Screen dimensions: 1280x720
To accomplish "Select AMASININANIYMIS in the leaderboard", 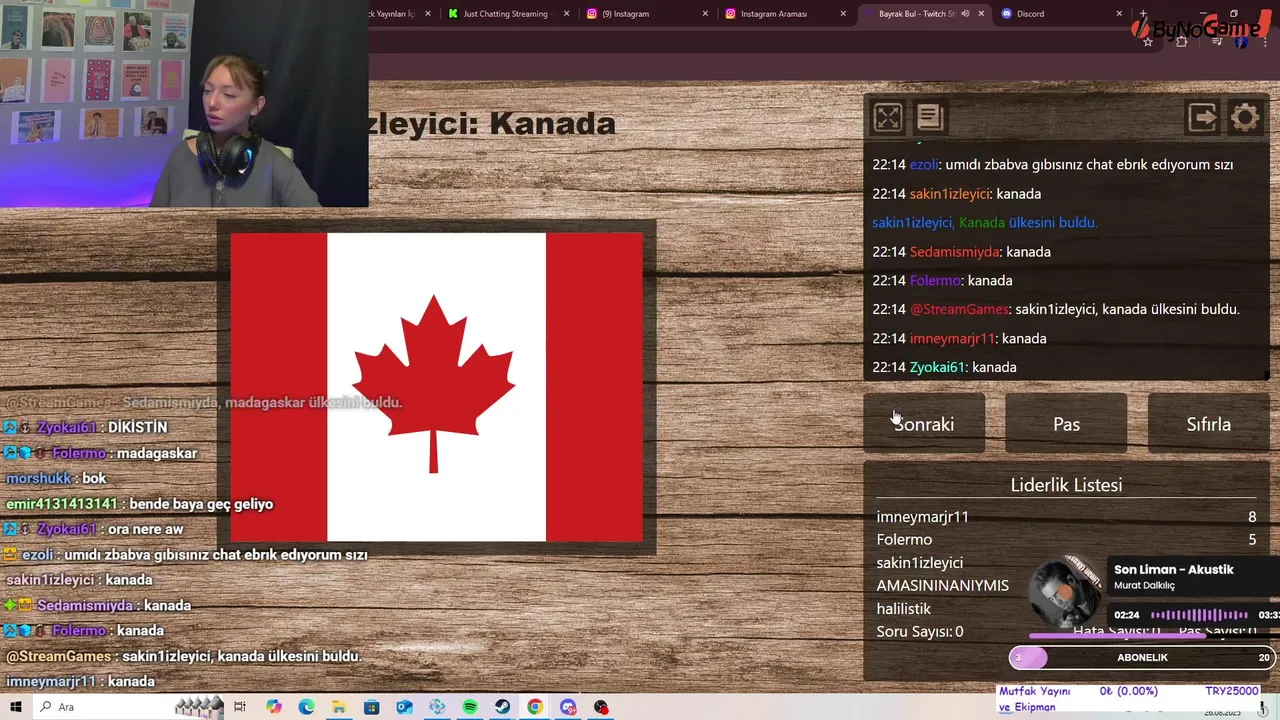I will click(942, 586).
